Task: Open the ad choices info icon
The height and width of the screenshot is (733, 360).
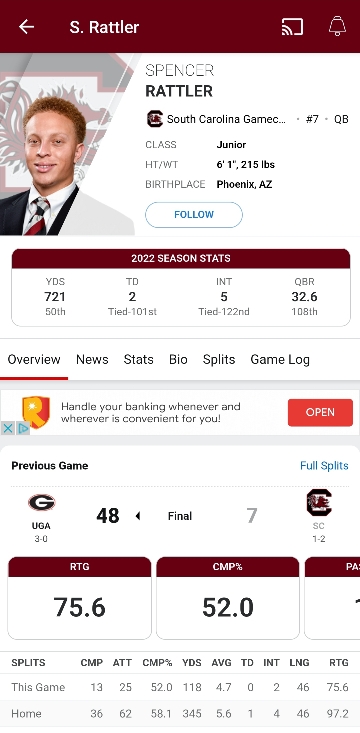Action: [23, 428]
